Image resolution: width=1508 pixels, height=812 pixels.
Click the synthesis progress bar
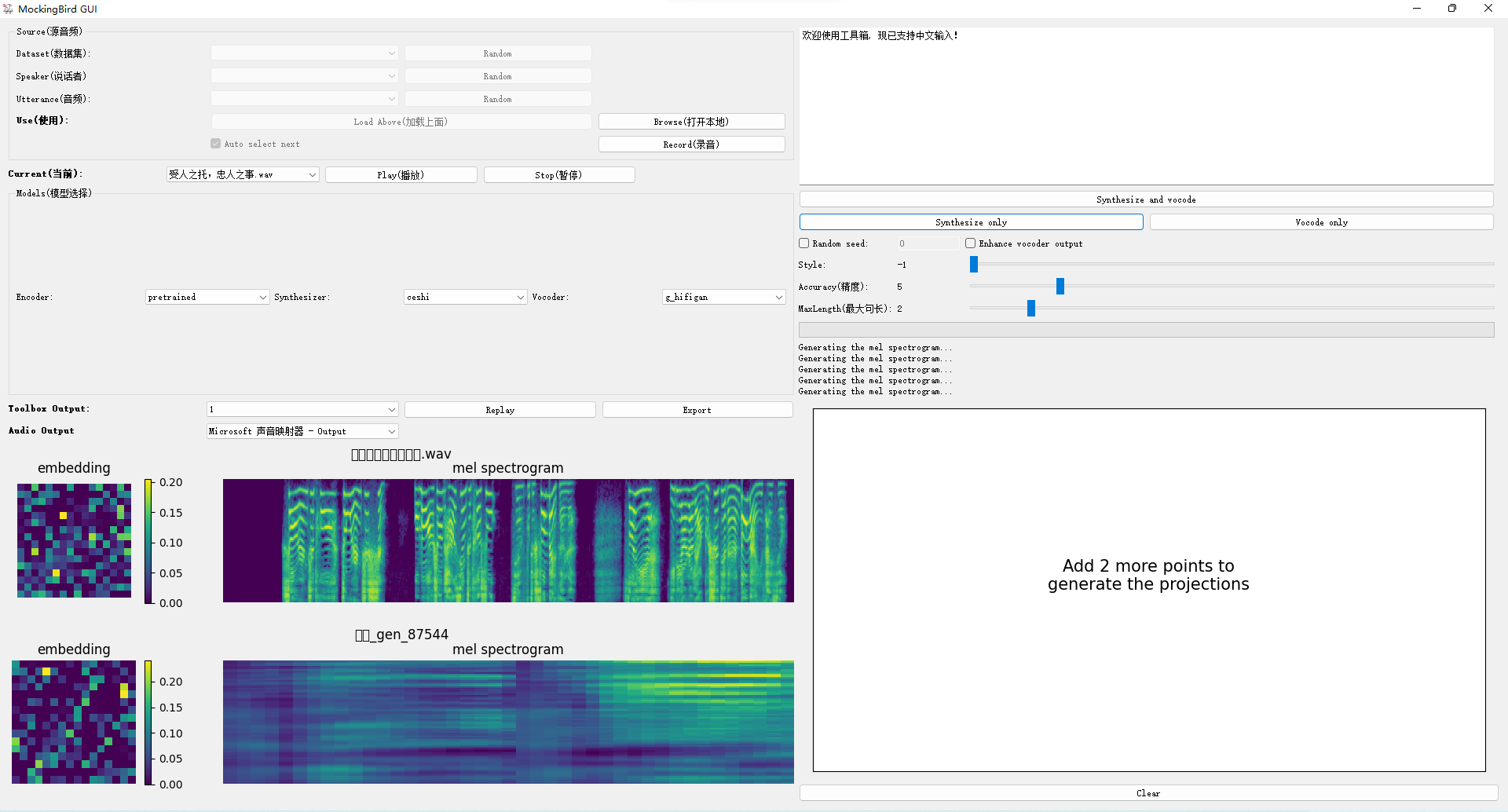click(x=1146, y=330)
